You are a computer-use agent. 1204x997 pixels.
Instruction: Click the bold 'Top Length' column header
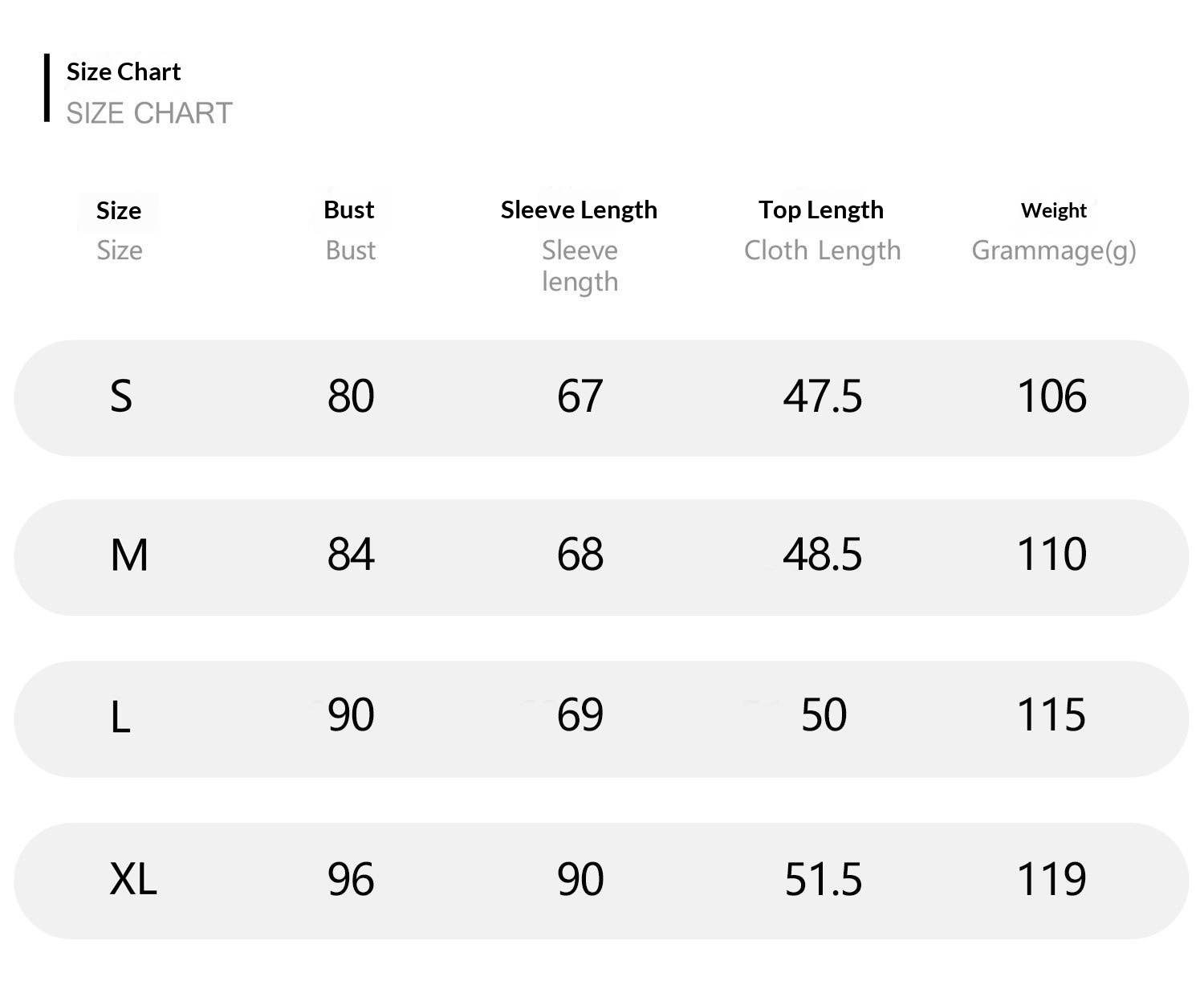(821, 210)
